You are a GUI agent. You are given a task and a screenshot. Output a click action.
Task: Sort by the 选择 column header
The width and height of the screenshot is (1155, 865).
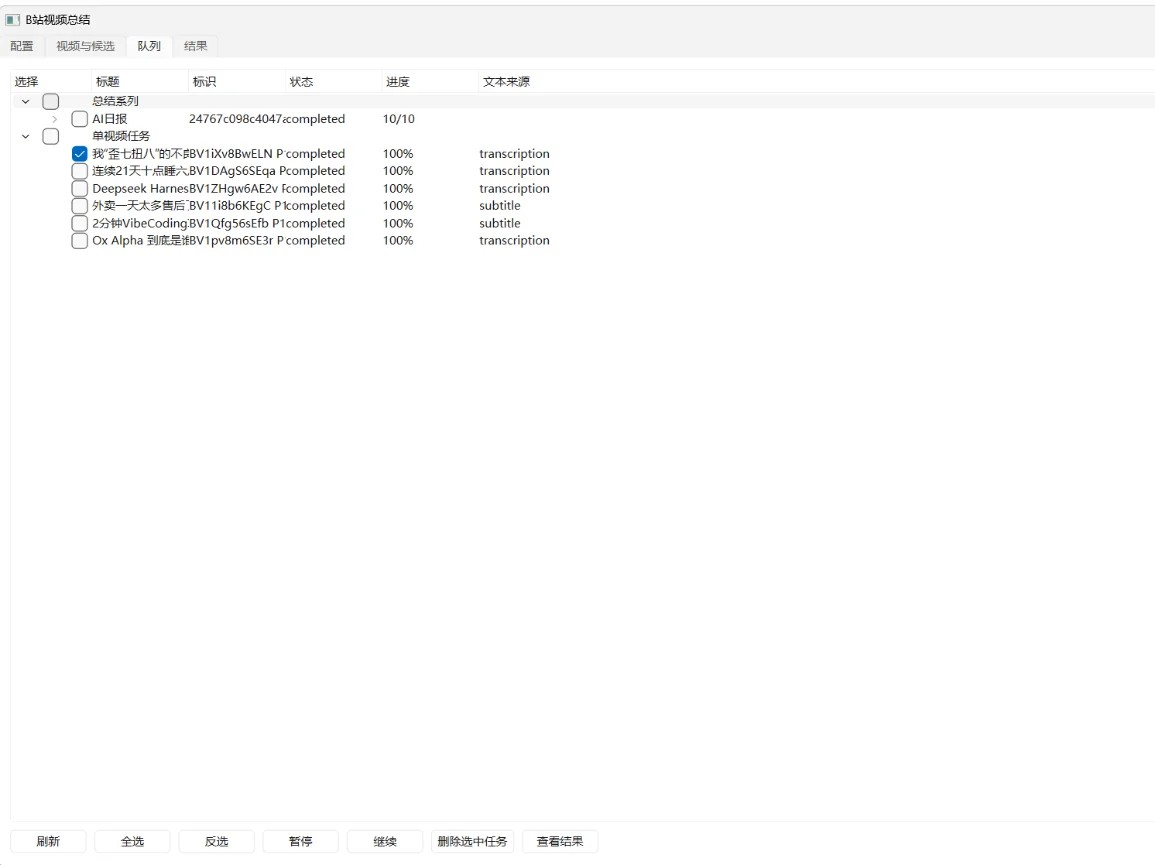click(x=51, y=82)
